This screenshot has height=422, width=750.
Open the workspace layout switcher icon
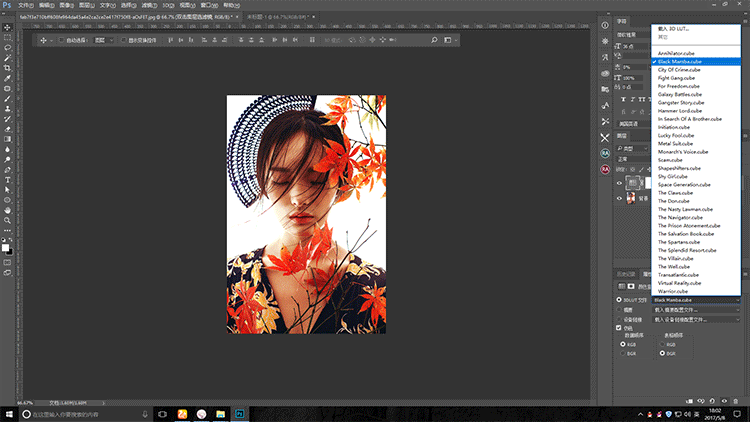click(448, 40)
